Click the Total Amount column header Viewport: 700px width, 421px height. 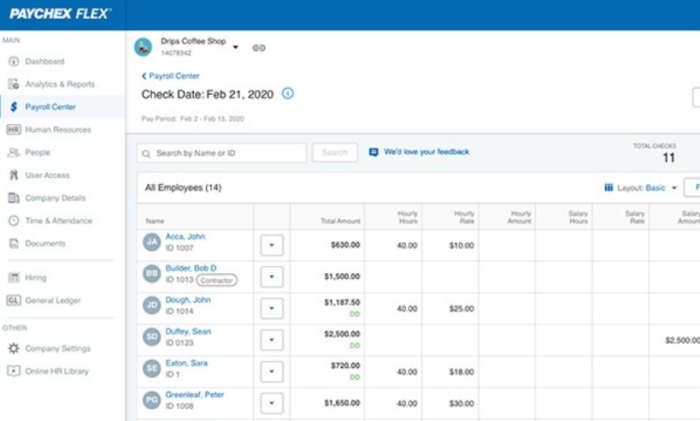pos(340,221)
